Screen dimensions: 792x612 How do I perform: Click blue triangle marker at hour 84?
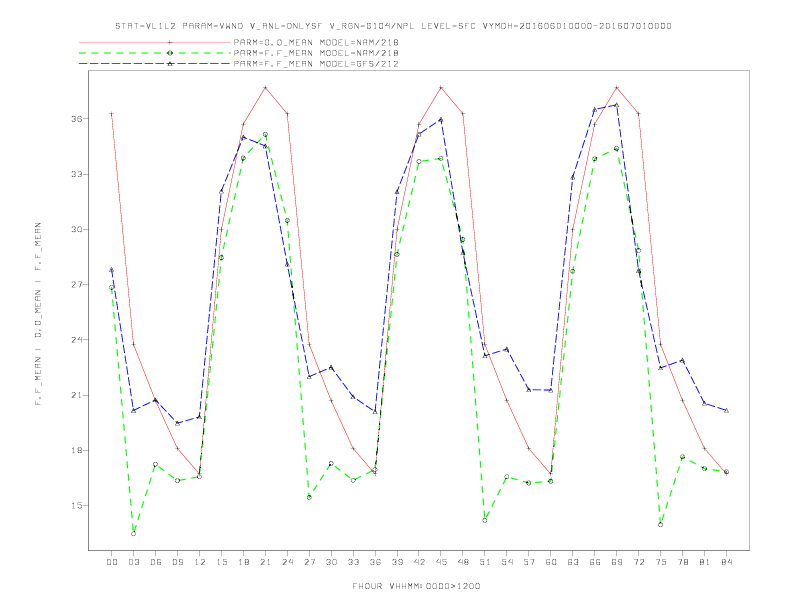tap(726, 411)
